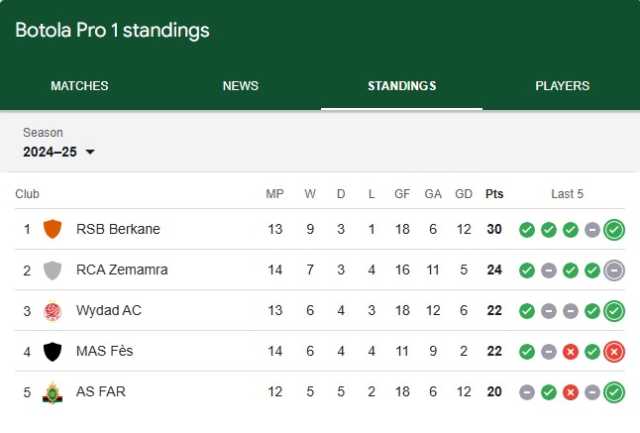Open the Season 2024–25 dropdown
Screen dimensions: 640x433
click(59, 152)
